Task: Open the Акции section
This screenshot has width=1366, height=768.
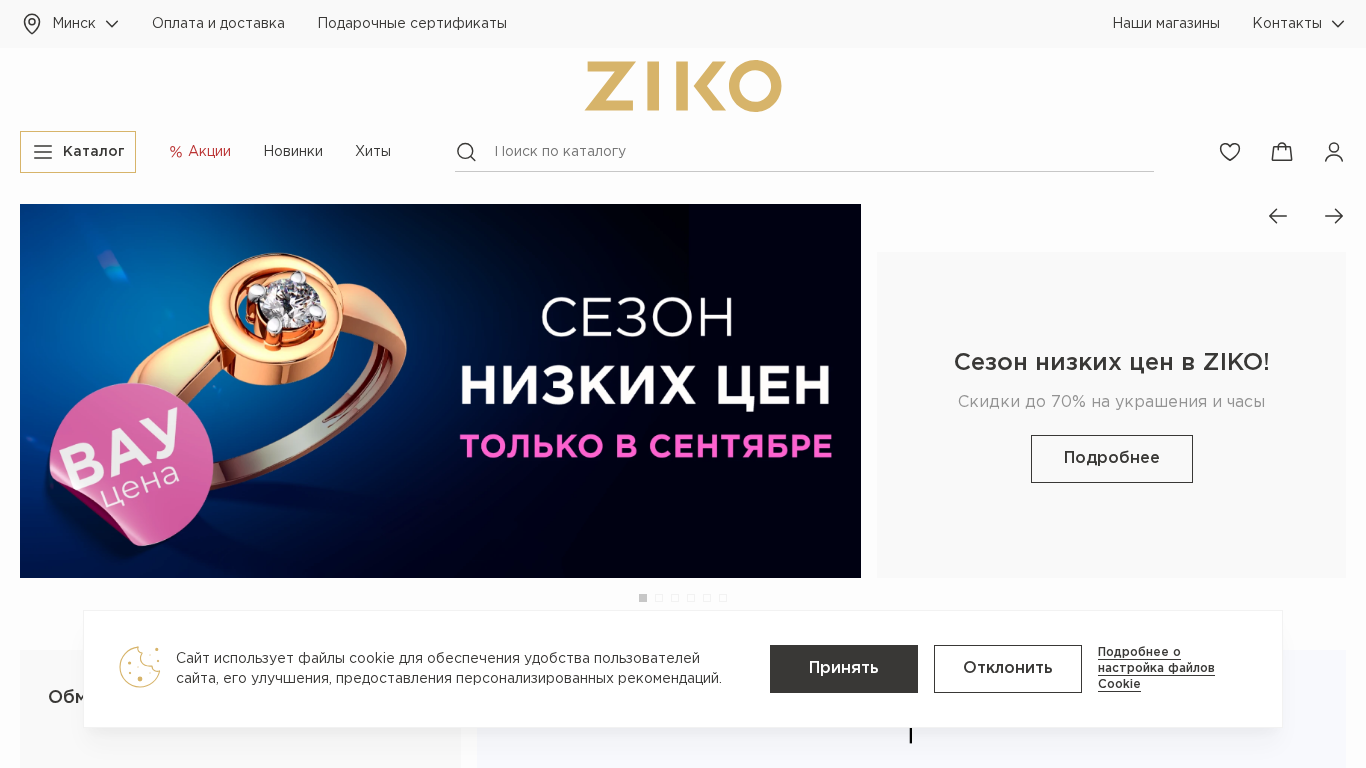Action: [x=200, y=152]
